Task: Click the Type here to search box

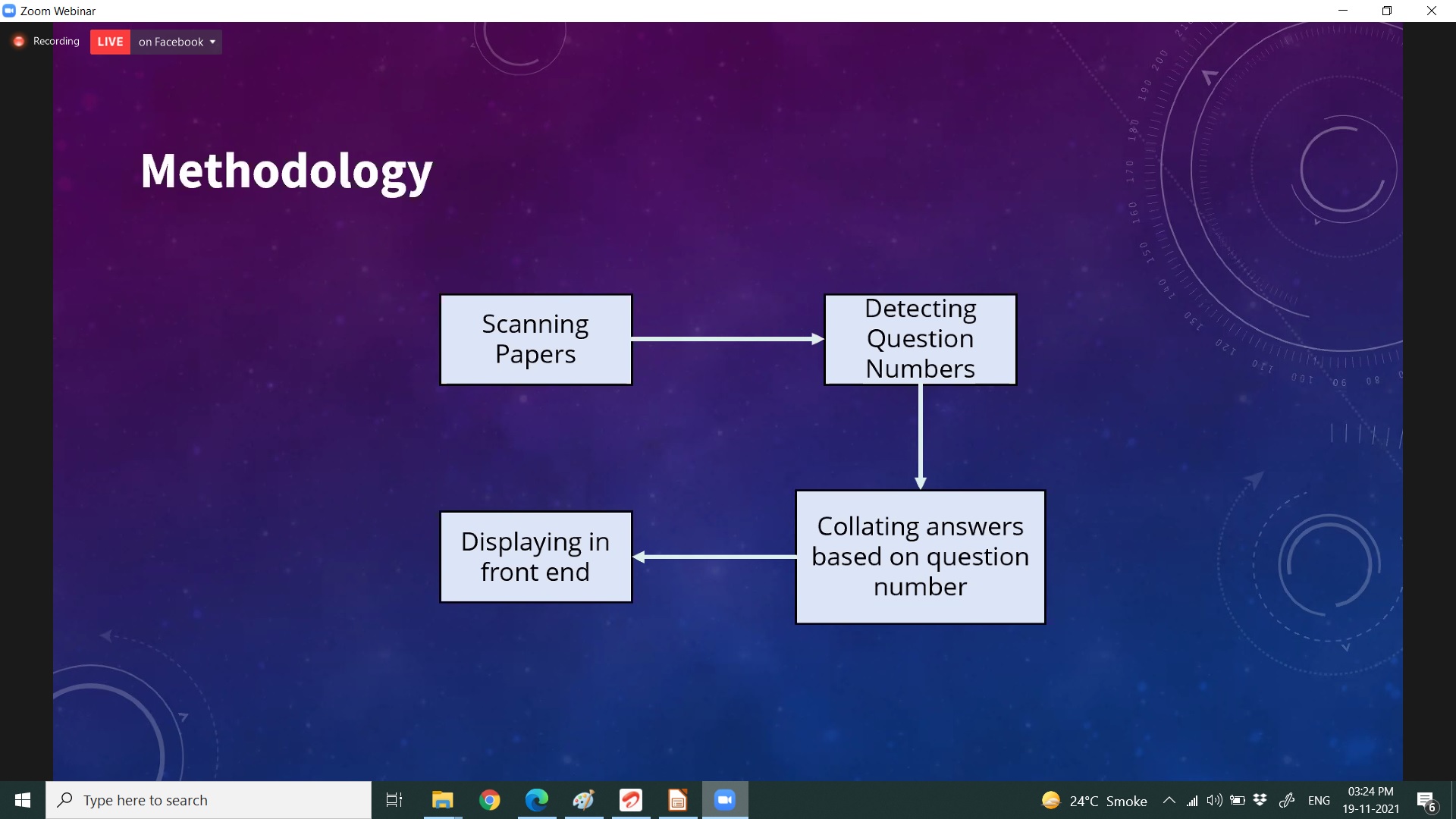Action: [209, 800]
